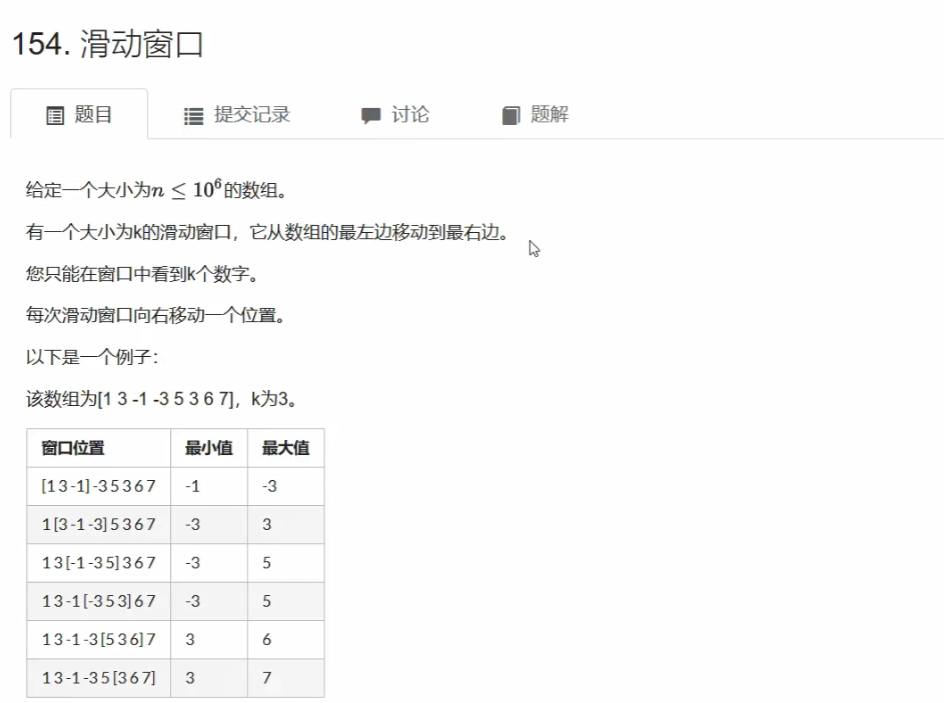The image size is (944, 703).
Task: Click the 窗口位置 column header
Action: point(73,448)
